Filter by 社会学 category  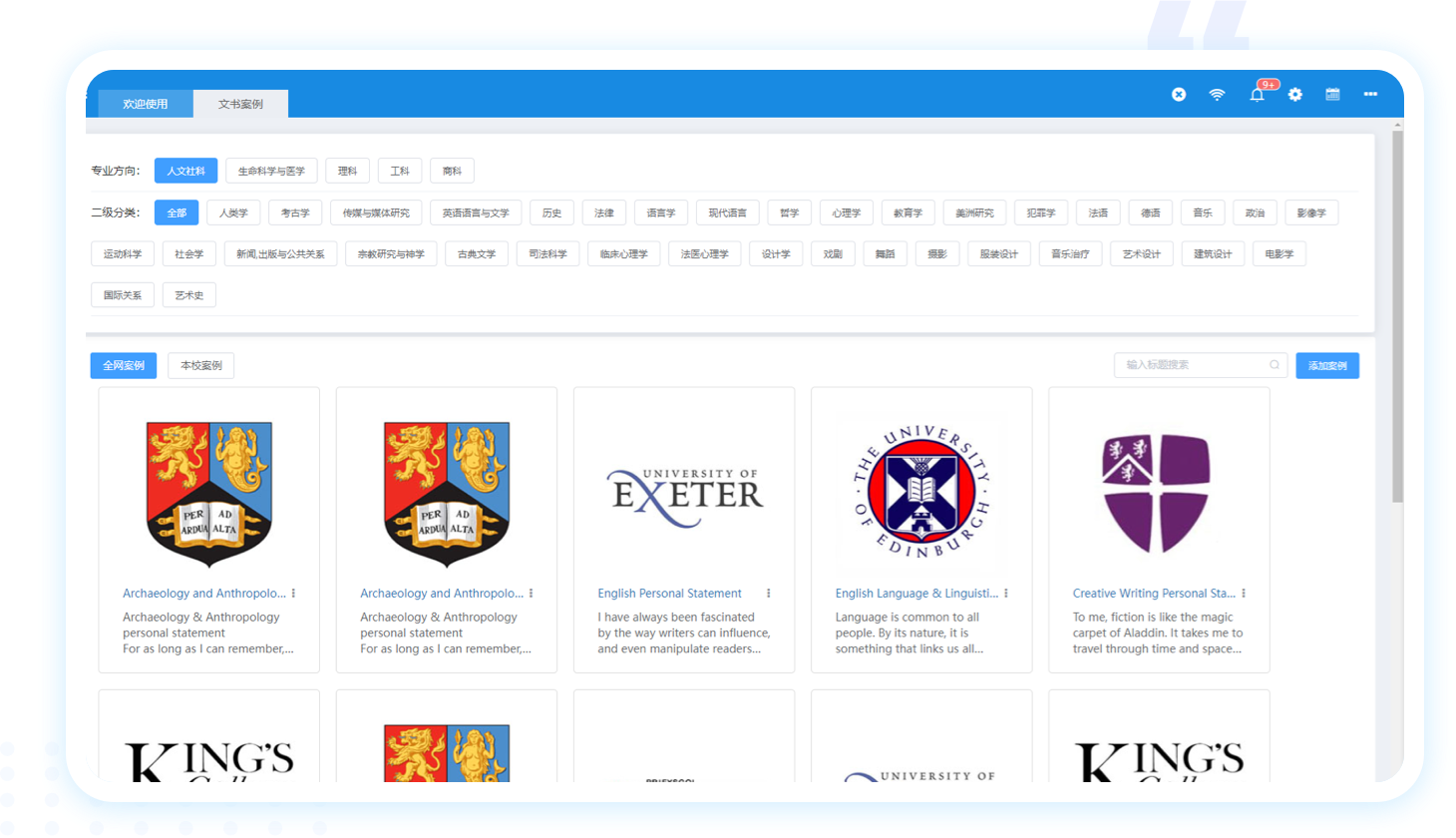coord(189,254)
